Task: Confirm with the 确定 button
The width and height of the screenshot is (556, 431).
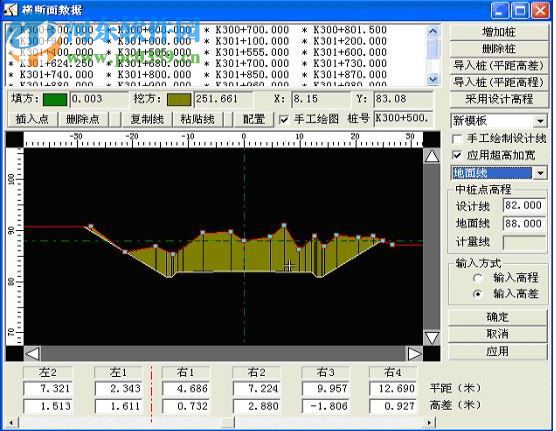Action: point(497,317)
